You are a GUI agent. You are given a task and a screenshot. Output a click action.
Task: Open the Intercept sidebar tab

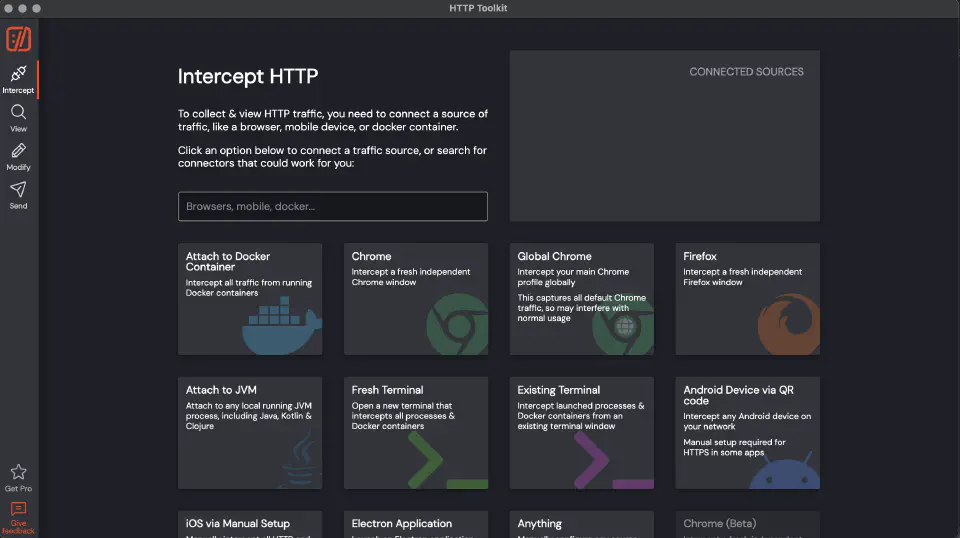coord(18,80)
